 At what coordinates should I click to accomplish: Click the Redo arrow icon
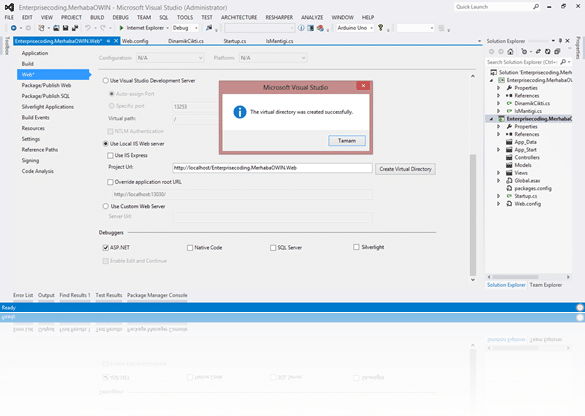103,28
